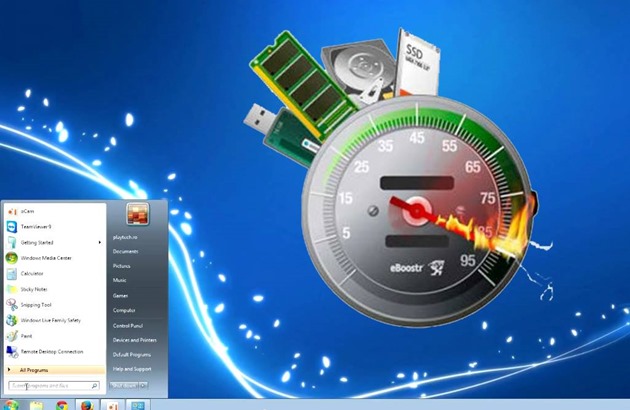Open the Shut down options arrow
630x410 pixels.
tap(144, 385)
